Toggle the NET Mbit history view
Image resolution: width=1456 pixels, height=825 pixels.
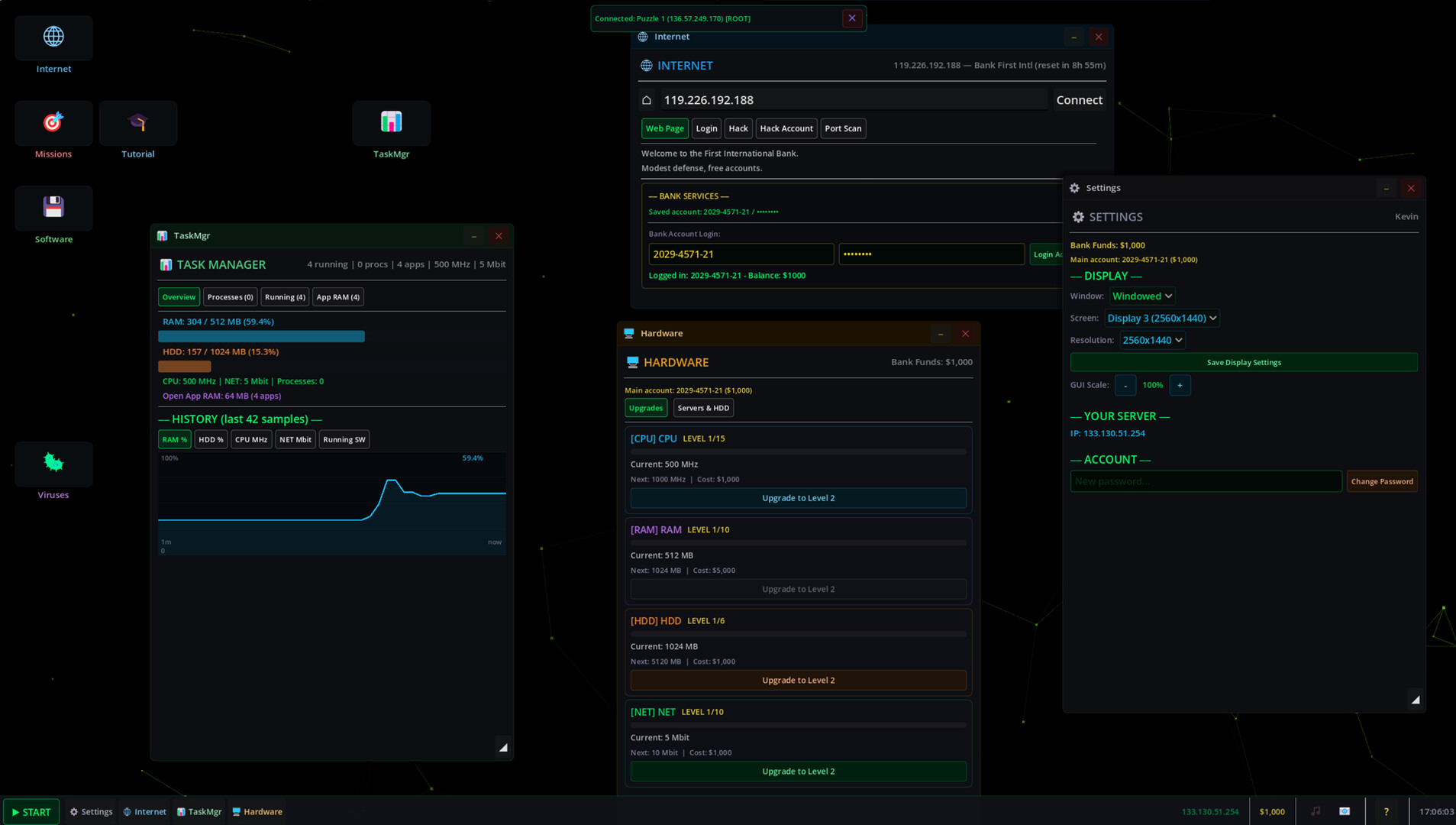tap(295, 439)
